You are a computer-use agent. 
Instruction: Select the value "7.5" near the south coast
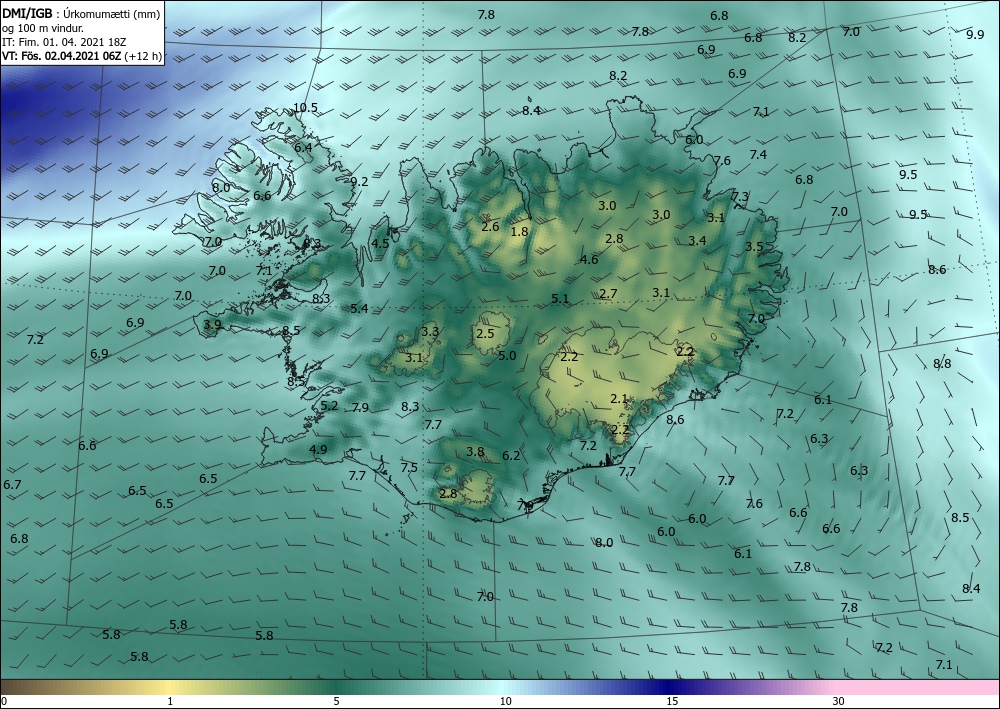[x=409, y=467]
